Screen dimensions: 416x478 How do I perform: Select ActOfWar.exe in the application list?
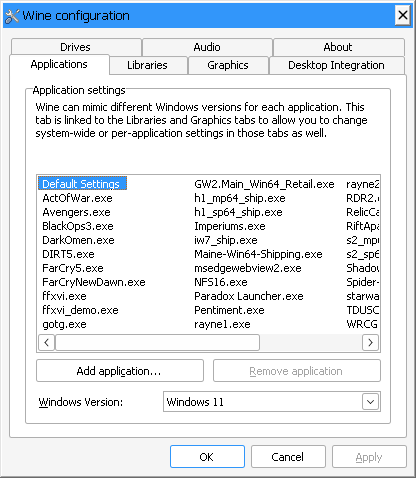(77, 198)
